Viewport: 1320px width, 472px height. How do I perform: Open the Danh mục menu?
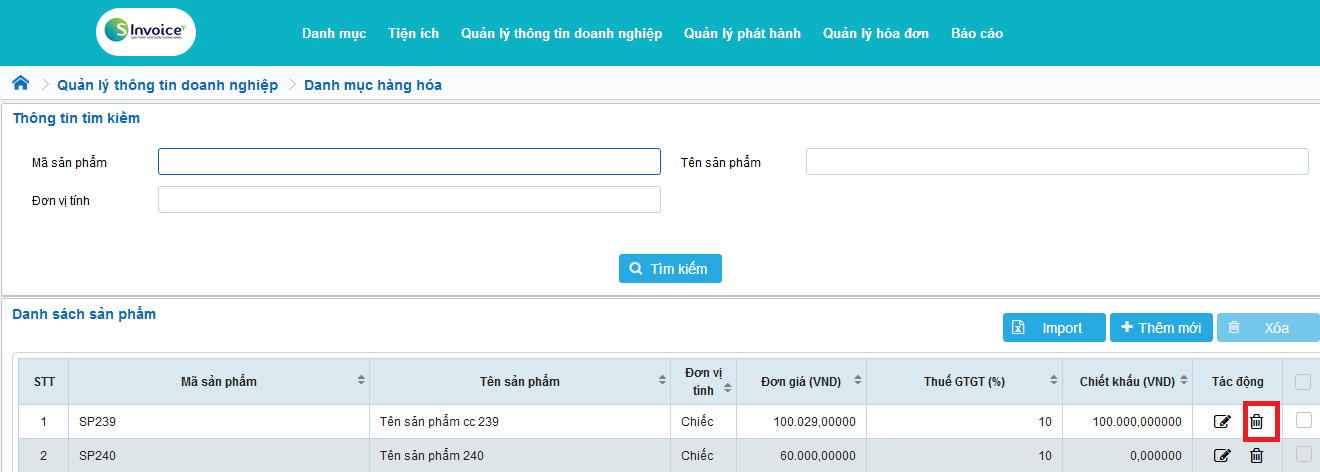point(334,33)
